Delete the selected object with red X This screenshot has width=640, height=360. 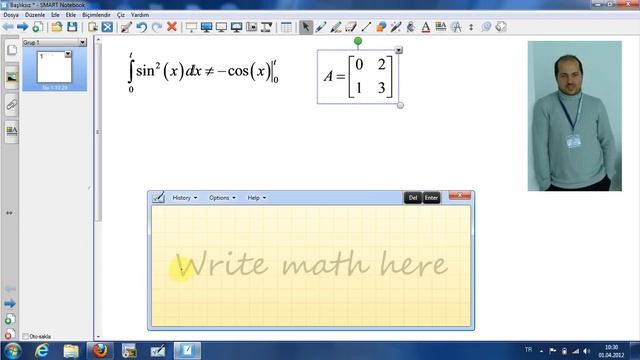pos(172,27)
